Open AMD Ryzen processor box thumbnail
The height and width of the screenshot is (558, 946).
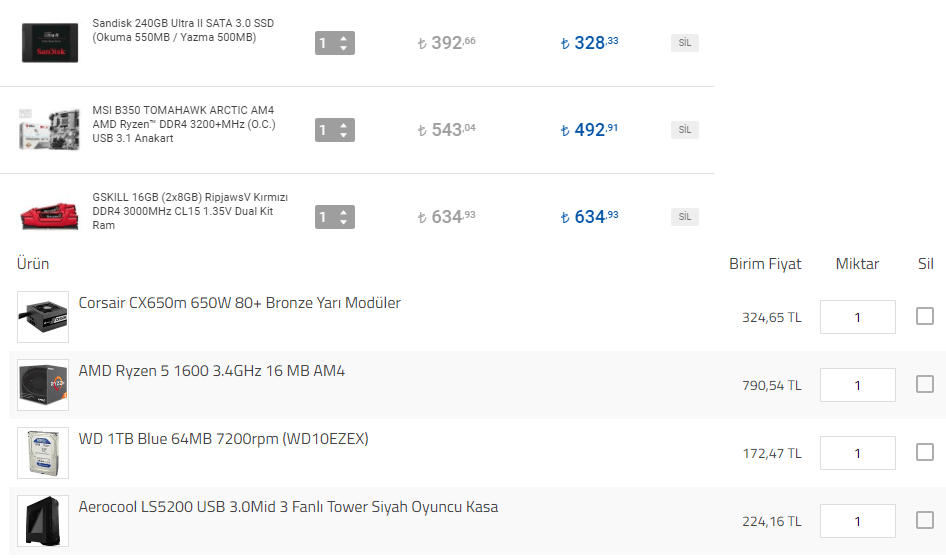coord(43,385)
